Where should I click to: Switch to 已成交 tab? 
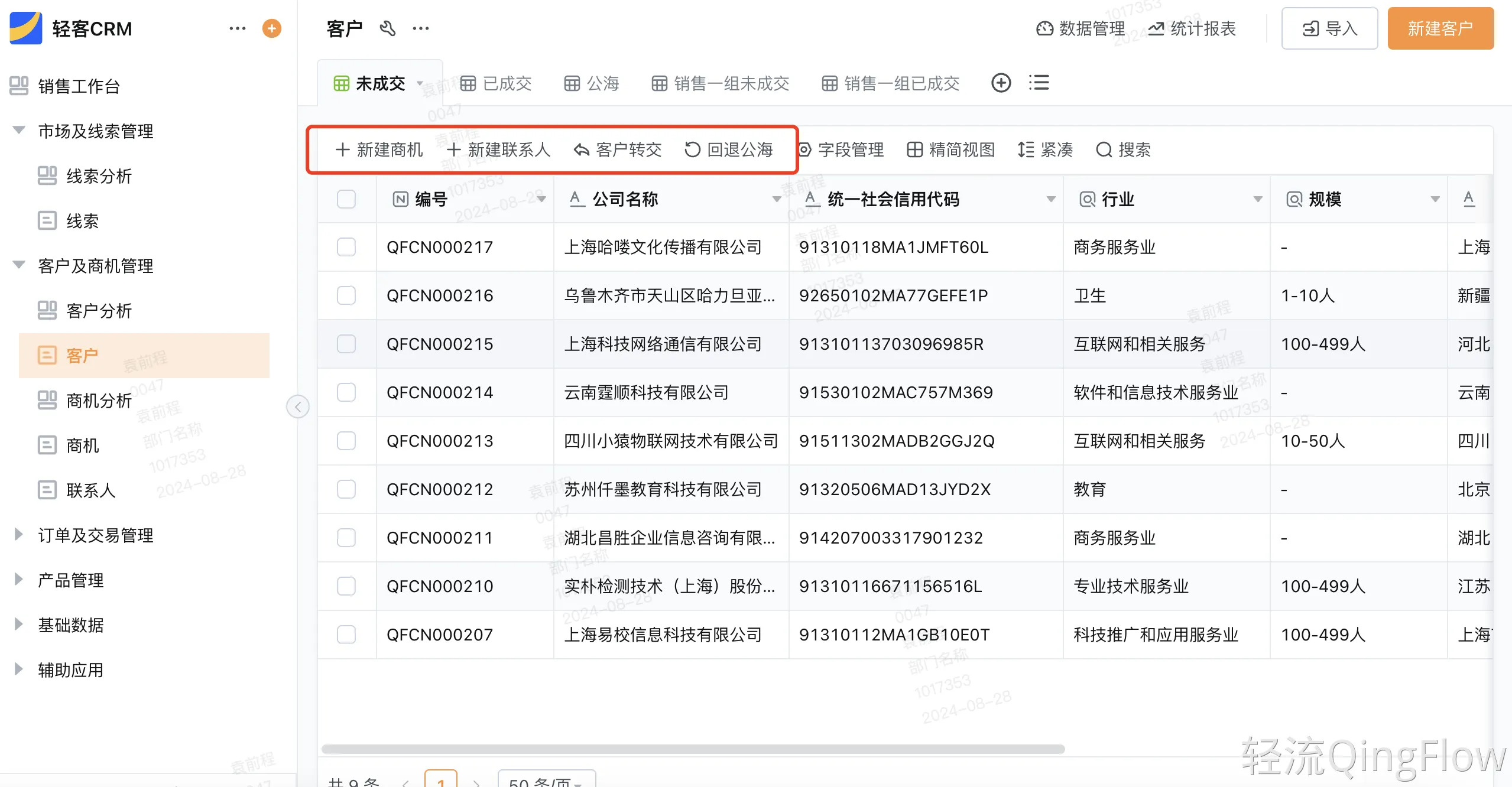[496, 83]
